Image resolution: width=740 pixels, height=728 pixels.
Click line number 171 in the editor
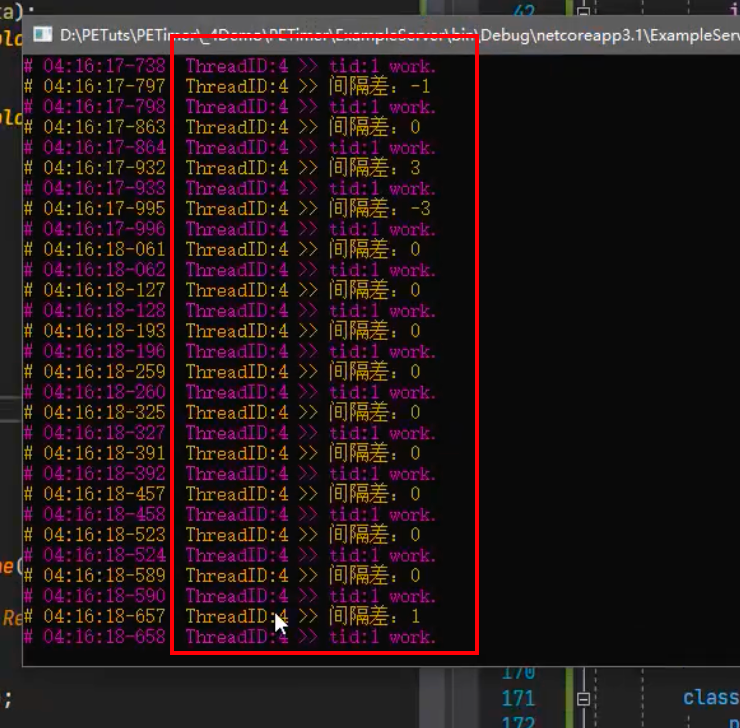pyautogui.click(x=518, y=698)
